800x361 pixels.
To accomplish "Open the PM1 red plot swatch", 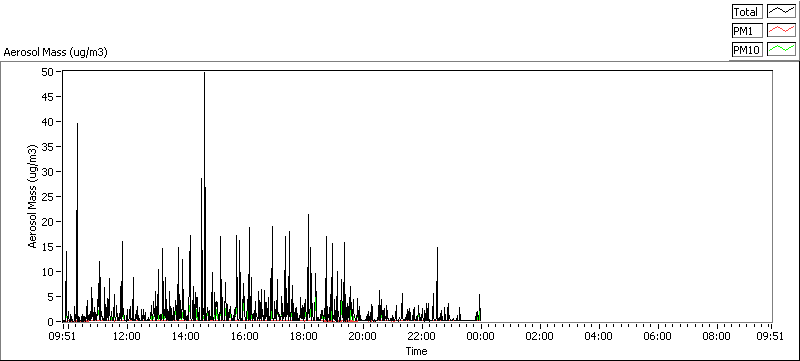I will 782,31.
